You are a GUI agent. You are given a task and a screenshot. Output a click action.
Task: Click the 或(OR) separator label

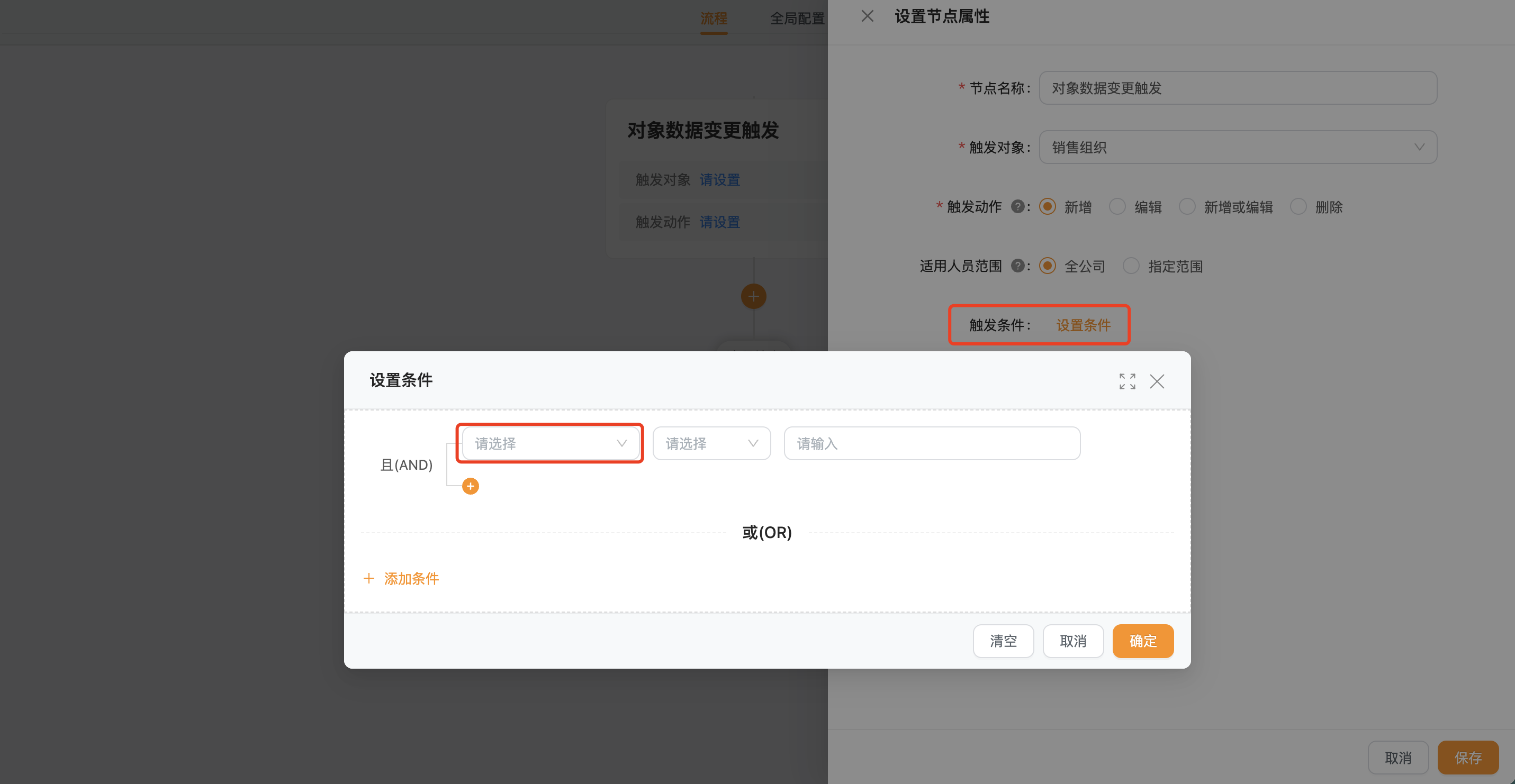click(x=767, y=533)
